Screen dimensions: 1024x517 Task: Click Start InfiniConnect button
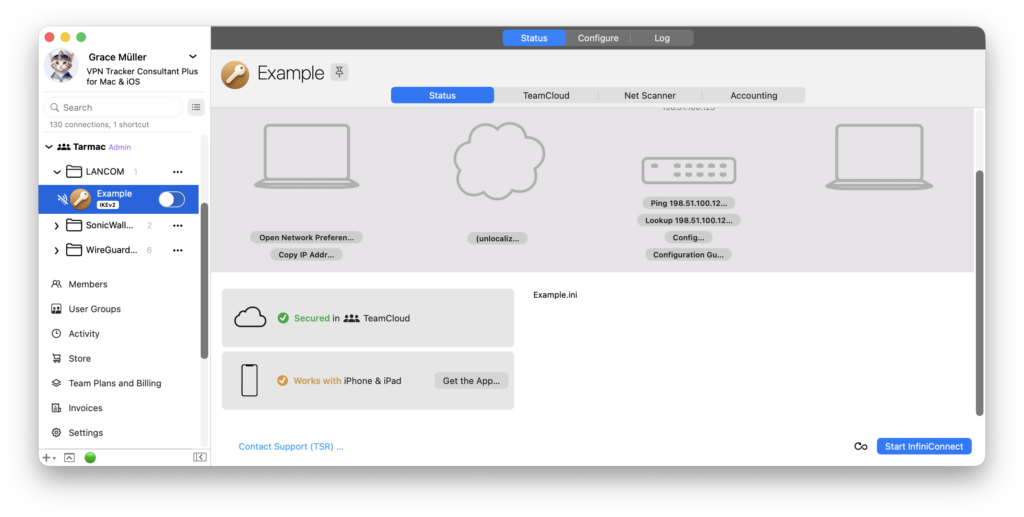click(x=924, y=446)
